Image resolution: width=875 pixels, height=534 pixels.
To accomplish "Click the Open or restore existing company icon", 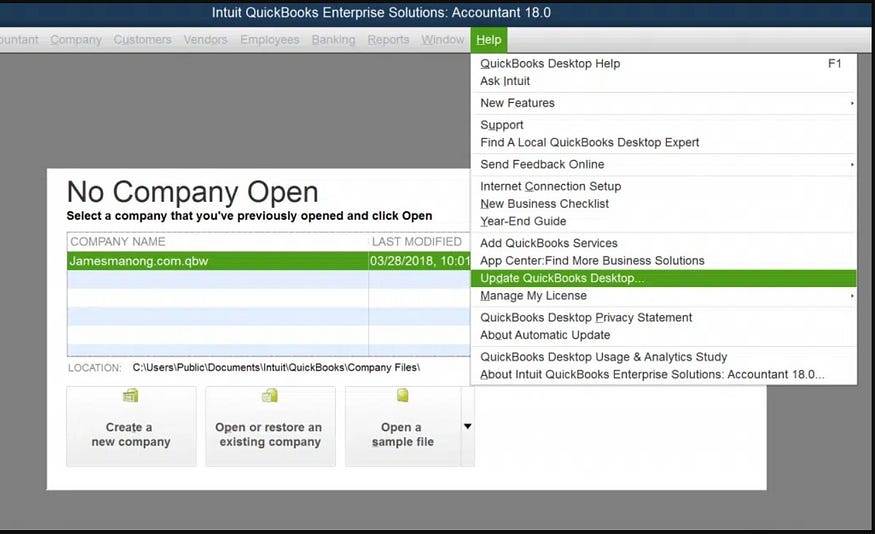I will coord(270,396).
